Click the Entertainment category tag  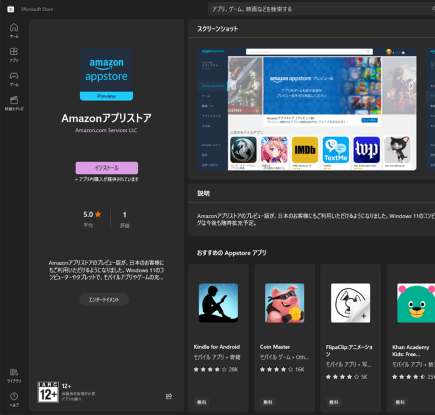[x=104, y=300]
